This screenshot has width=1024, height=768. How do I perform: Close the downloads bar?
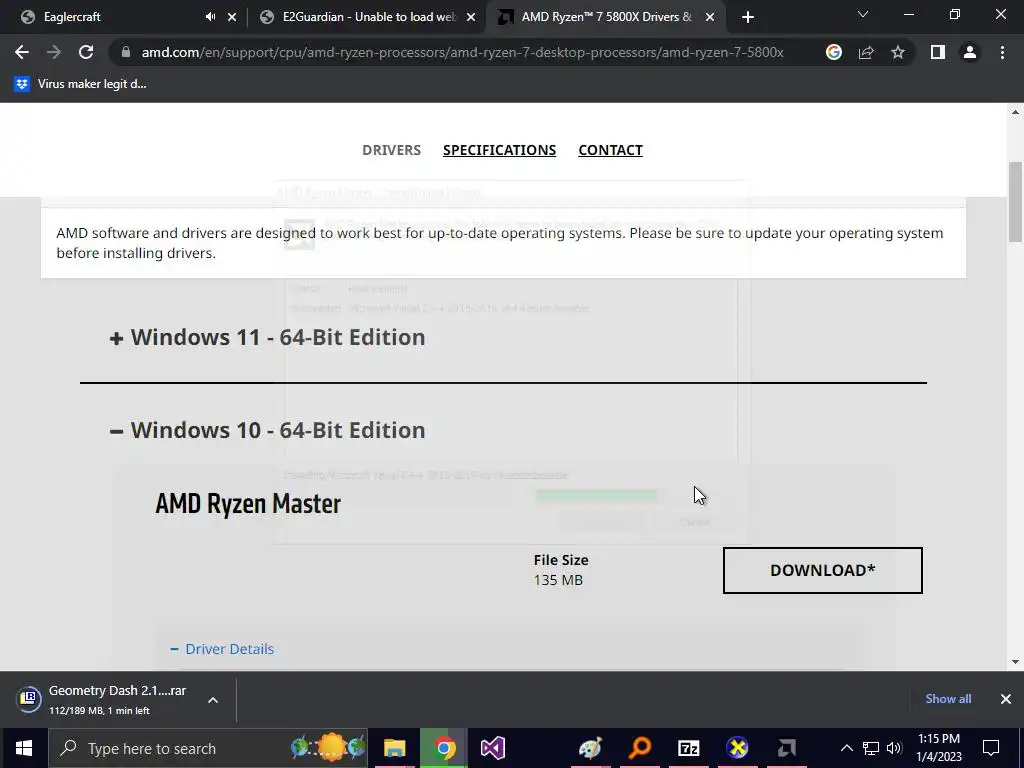(1006, 699)
